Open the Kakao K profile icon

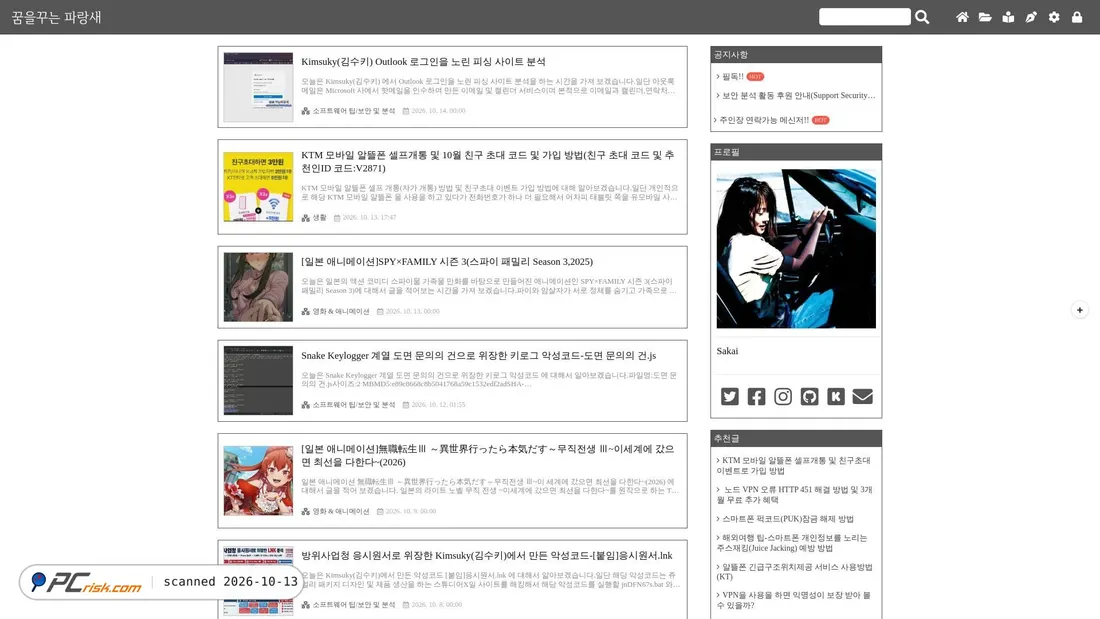[x=836, y=397]
